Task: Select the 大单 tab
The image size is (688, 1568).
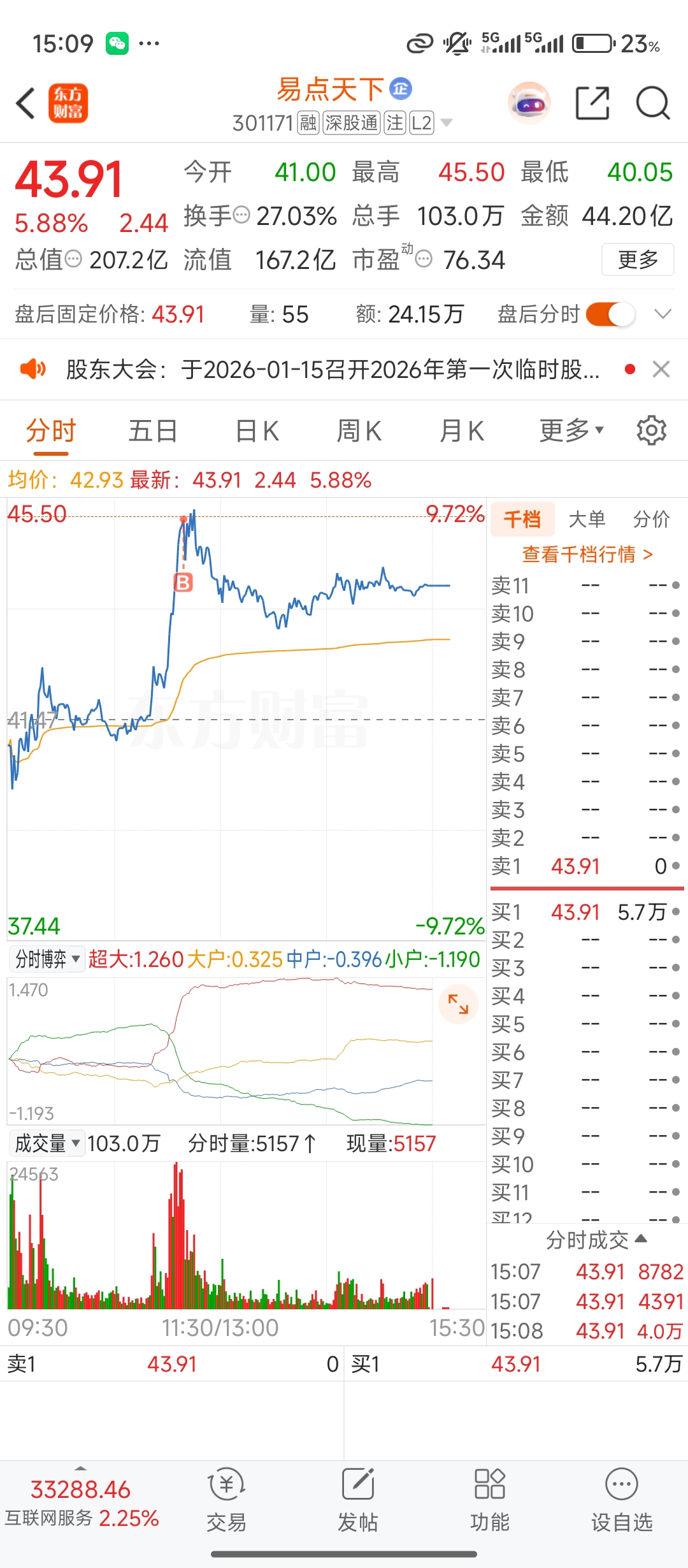Action: coord(587,519)
